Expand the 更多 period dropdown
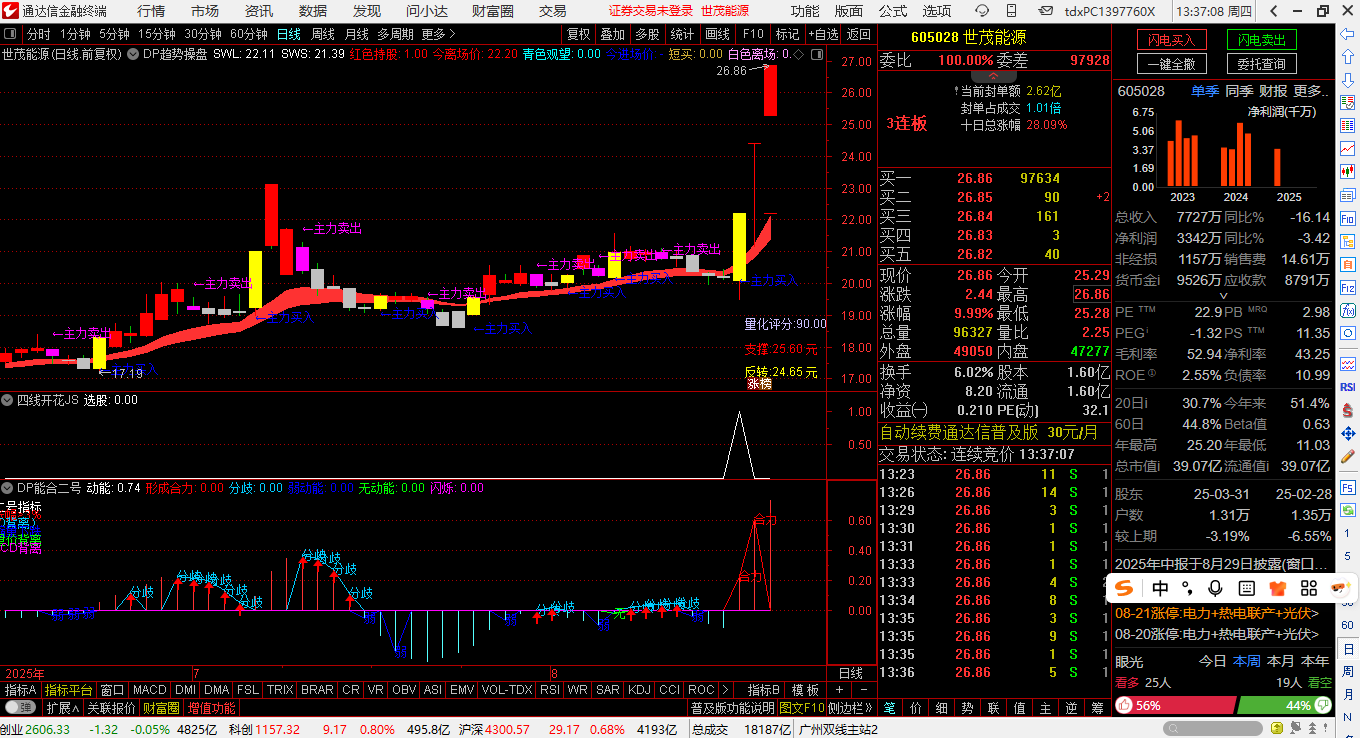The image size is (1360, 738). coord(438,33)
